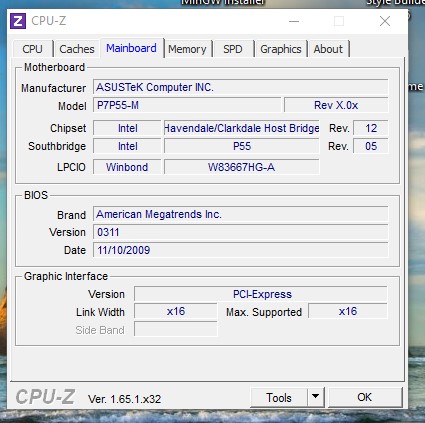Image resolution: width=425 pixels, height=423 pixels.
Task: Switch to the Graphics tab
Action: coord(281,49)
